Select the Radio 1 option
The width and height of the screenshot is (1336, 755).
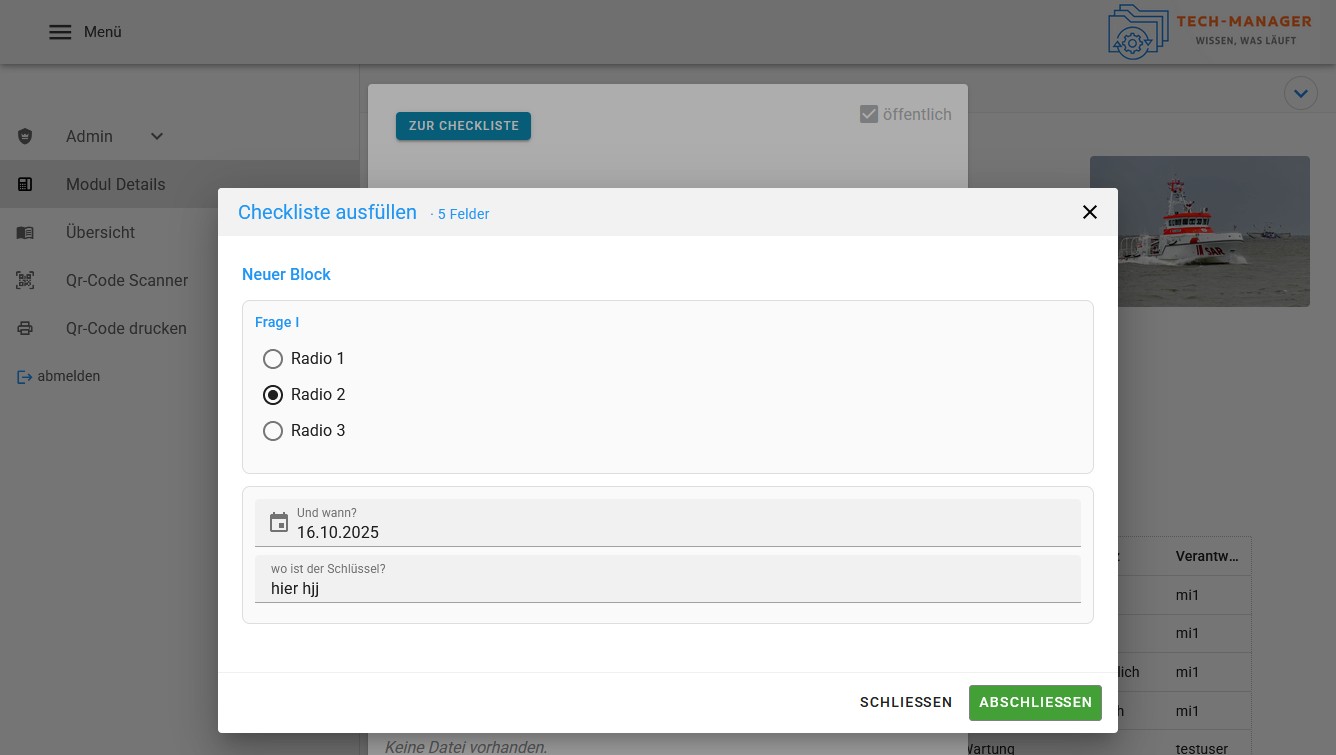pyautogui.click(x=273, y=358)
